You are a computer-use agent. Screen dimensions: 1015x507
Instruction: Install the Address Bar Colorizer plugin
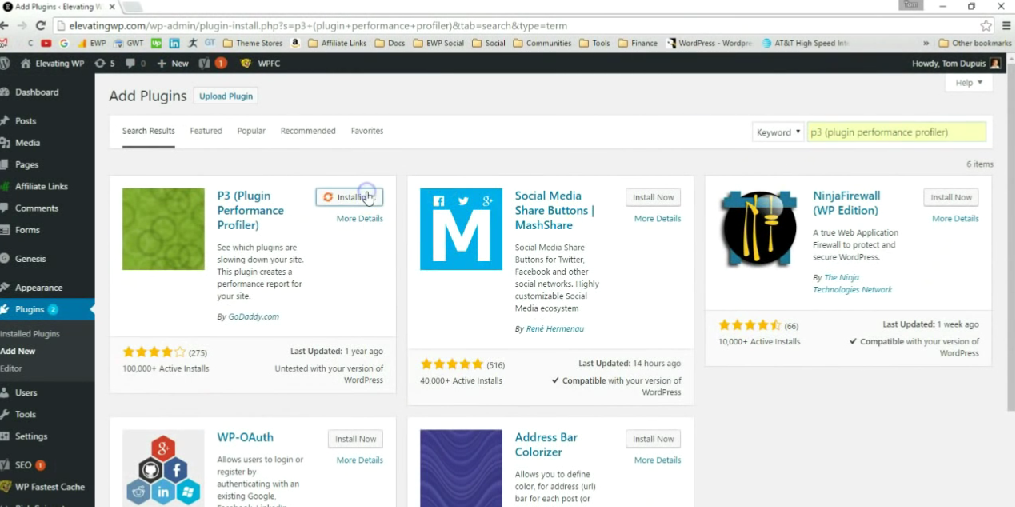[x=653, y=438]
